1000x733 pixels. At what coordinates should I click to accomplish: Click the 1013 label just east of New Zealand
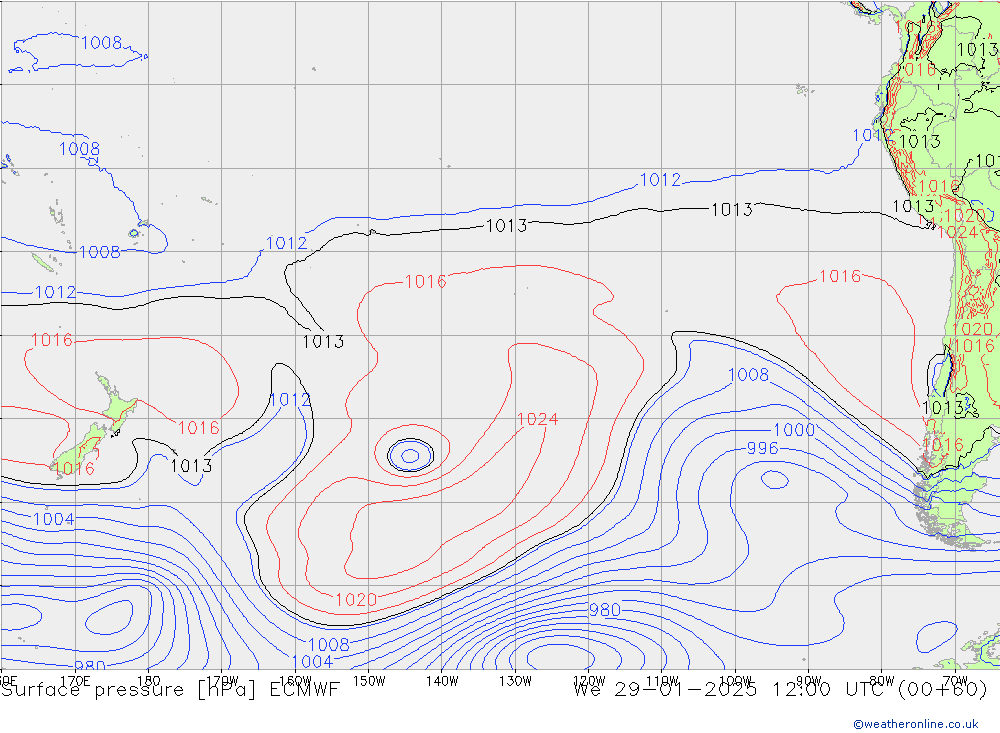pyautogui.click(x=191, y=466)
